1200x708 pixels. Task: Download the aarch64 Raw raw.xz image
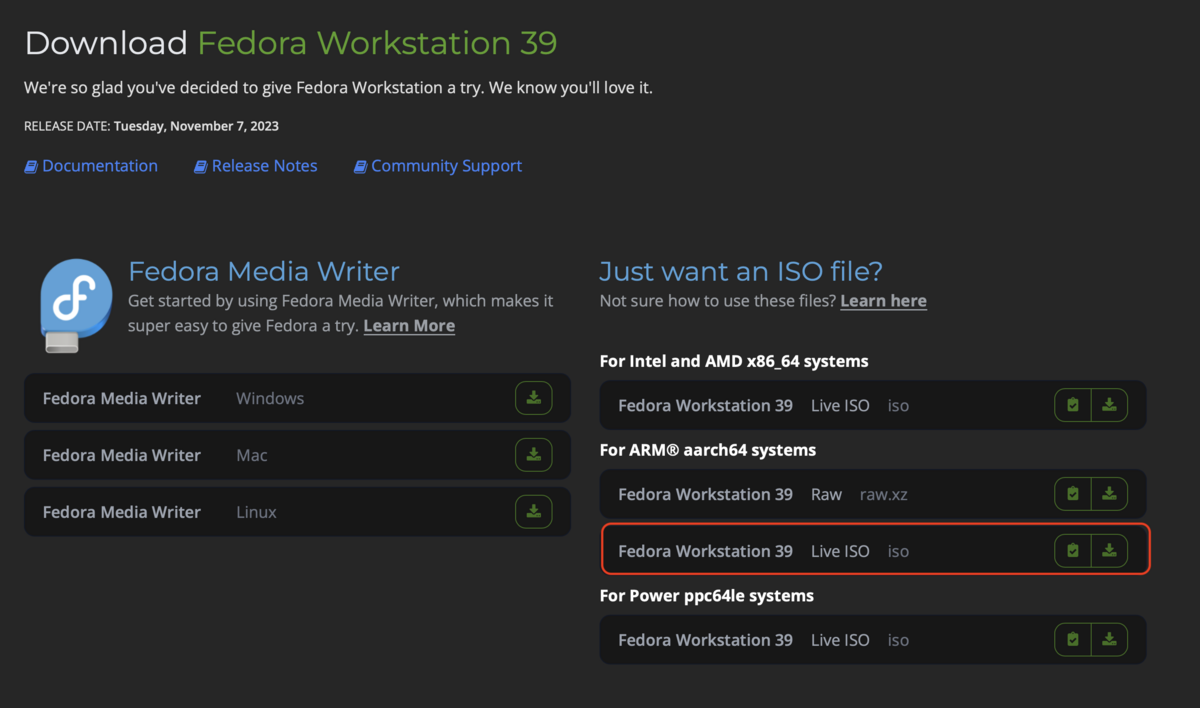(1109, 494)
